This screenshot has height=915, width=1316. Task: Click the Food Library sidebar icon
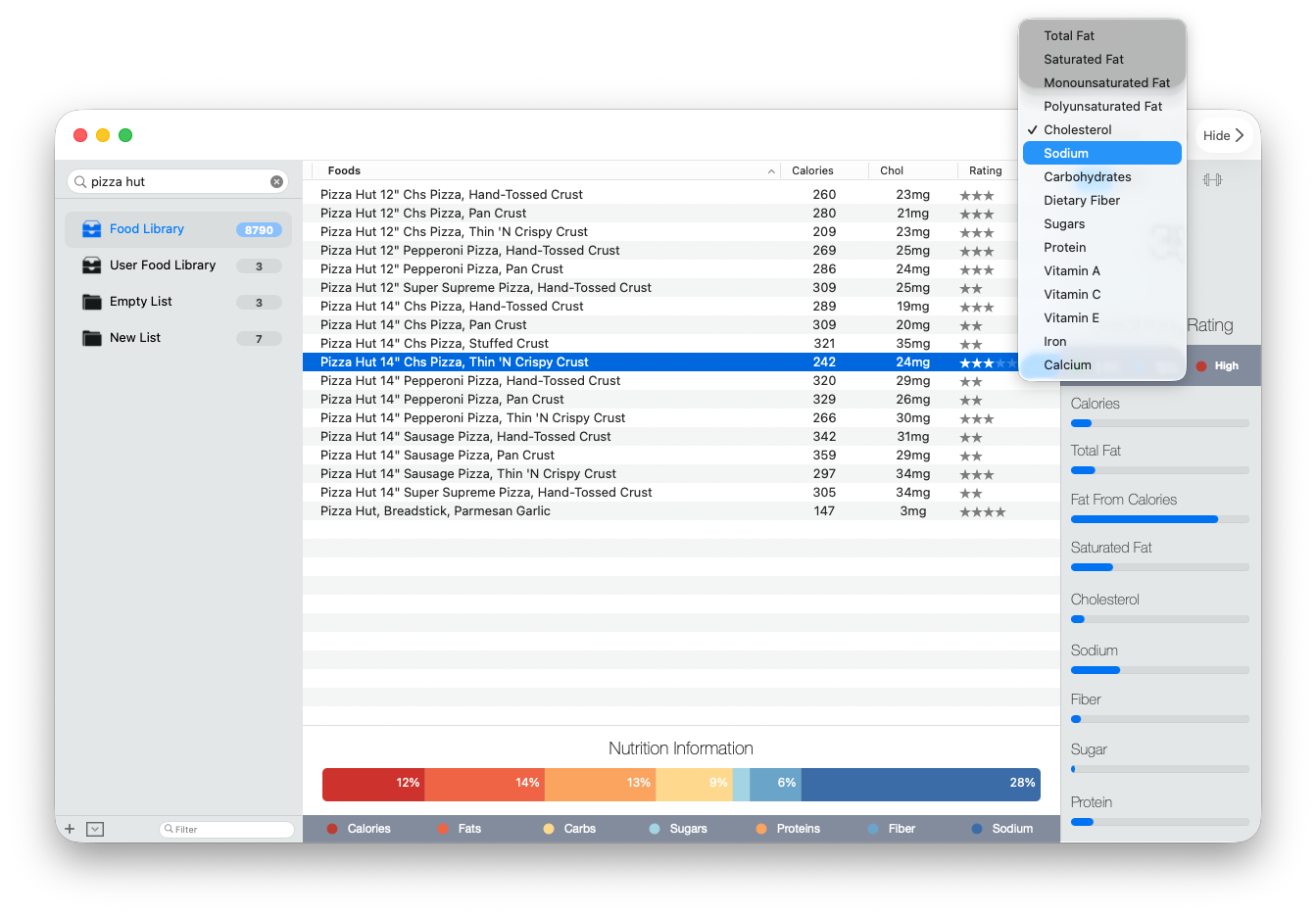[x=92, y=229]
